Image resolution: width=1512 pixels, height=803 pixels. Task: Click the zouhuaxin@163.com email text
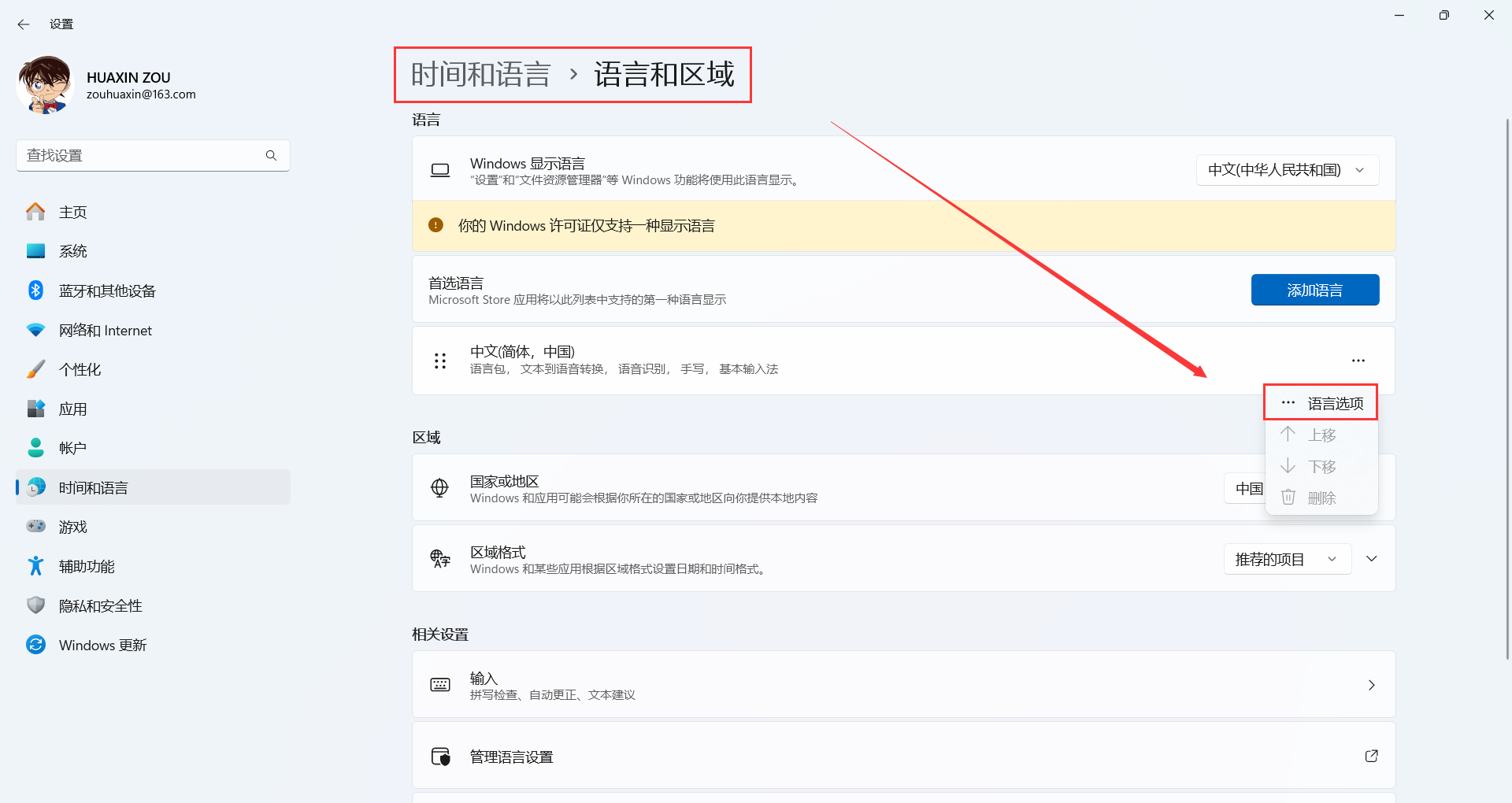[x=141, y=94]
